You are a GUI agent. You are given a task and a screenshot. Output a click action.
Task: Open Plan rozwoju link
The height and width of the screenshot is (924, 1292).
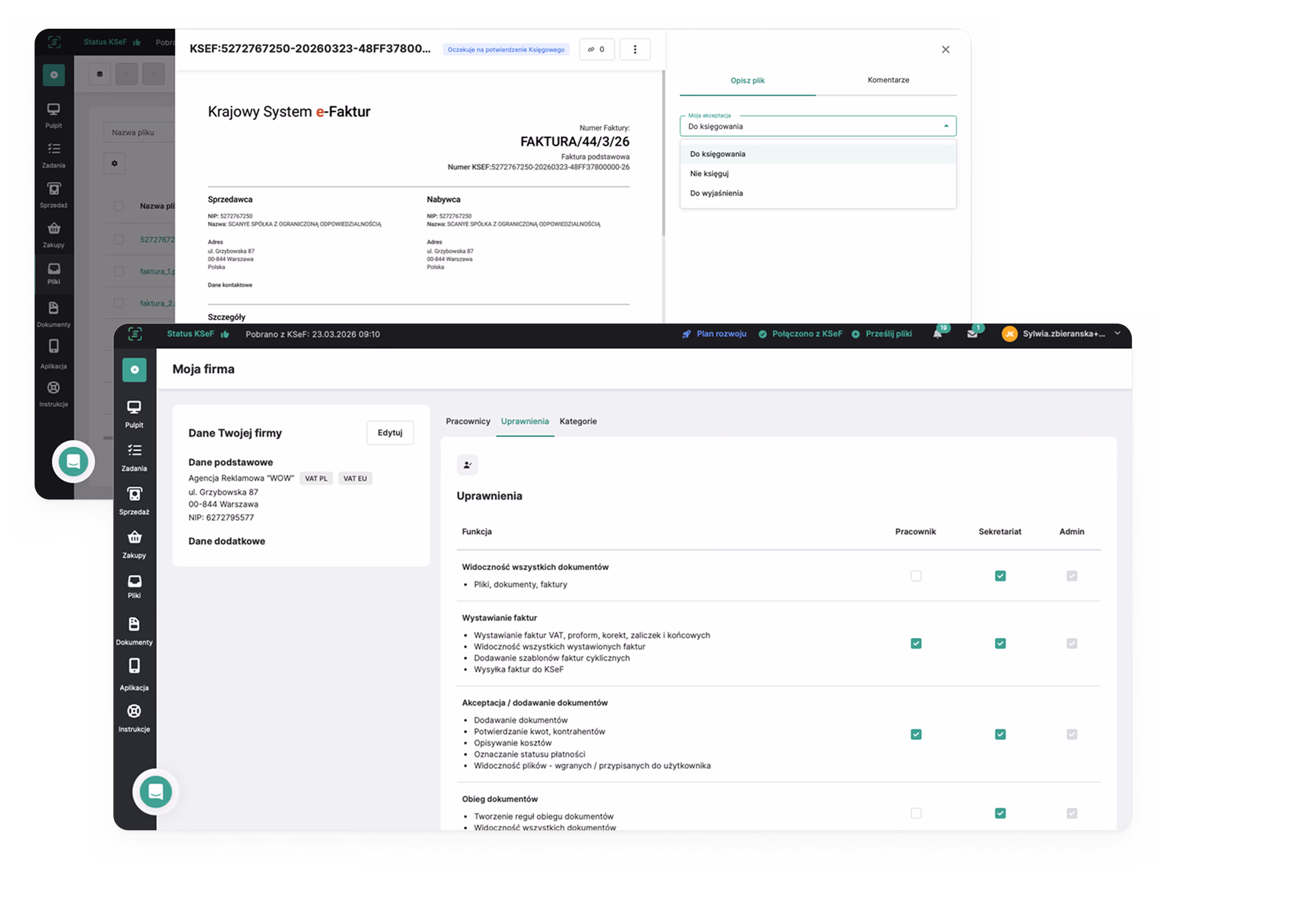point(715,334)
